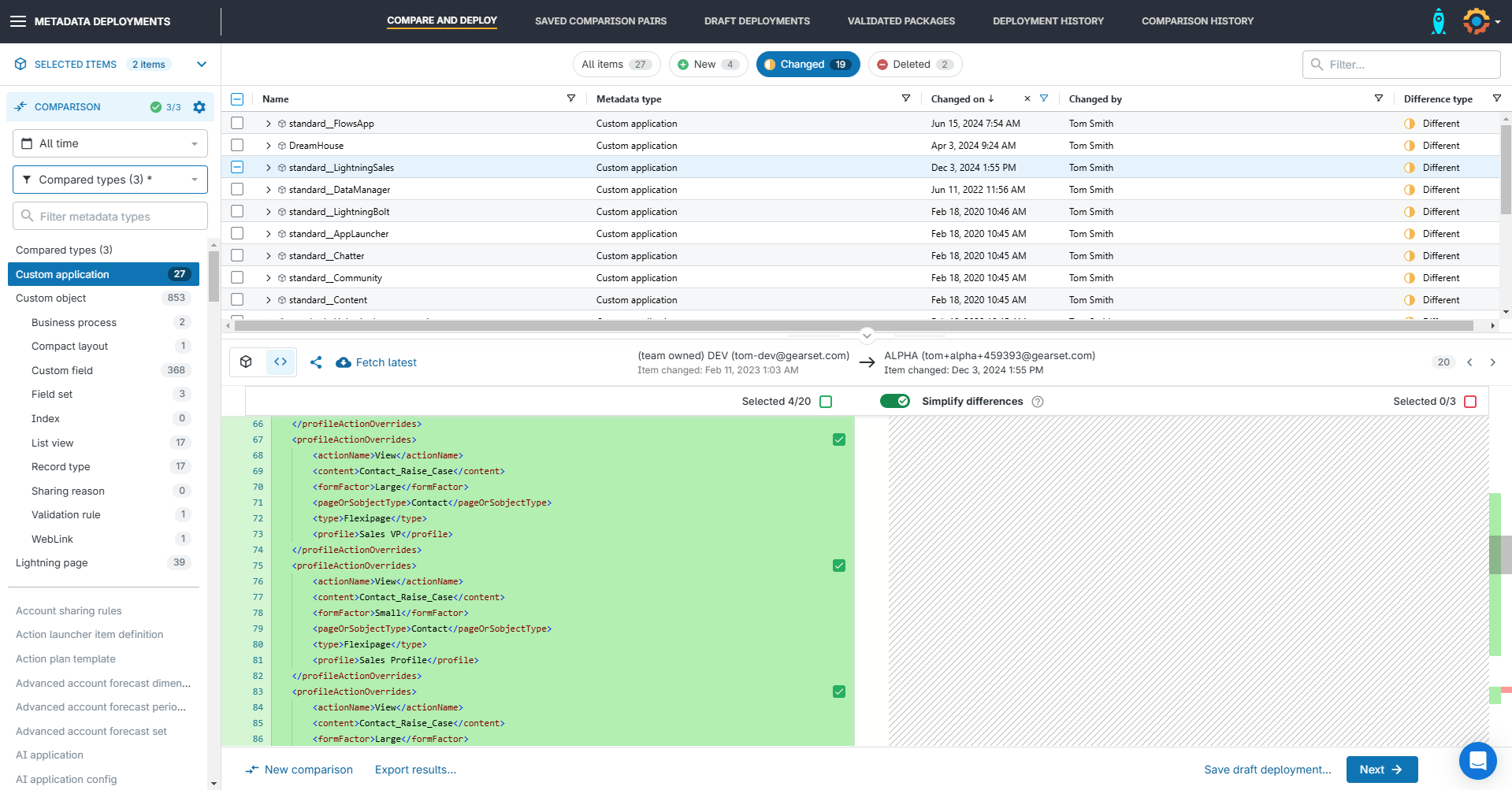1512x790 pixels.
Task: Expand the DreamHouse row
Action: pyautogui.click(x=269, y=146)
